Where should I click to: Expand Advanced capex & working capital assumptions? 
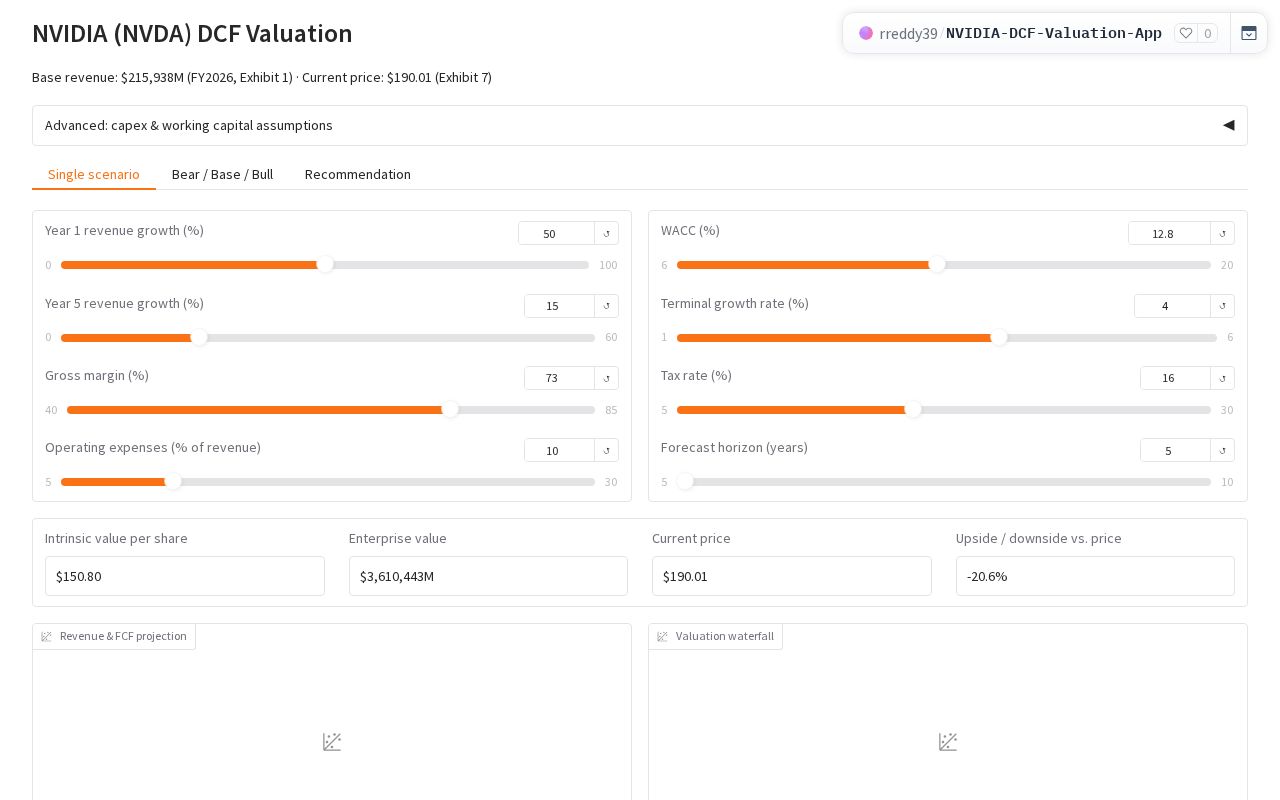coord(640,125)
